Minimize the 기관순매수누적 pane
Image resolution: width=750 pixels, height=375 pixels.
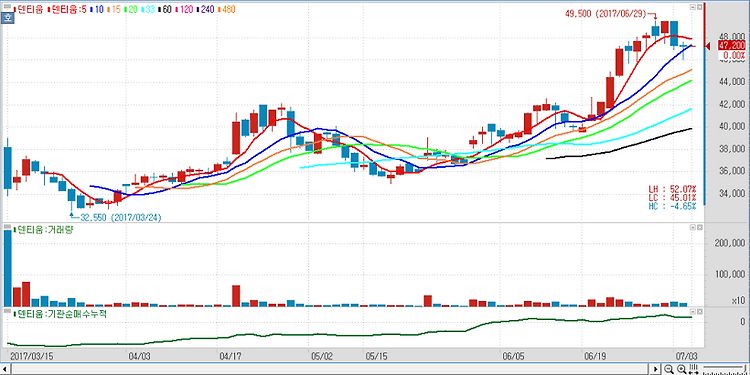[x=693, y=312]
